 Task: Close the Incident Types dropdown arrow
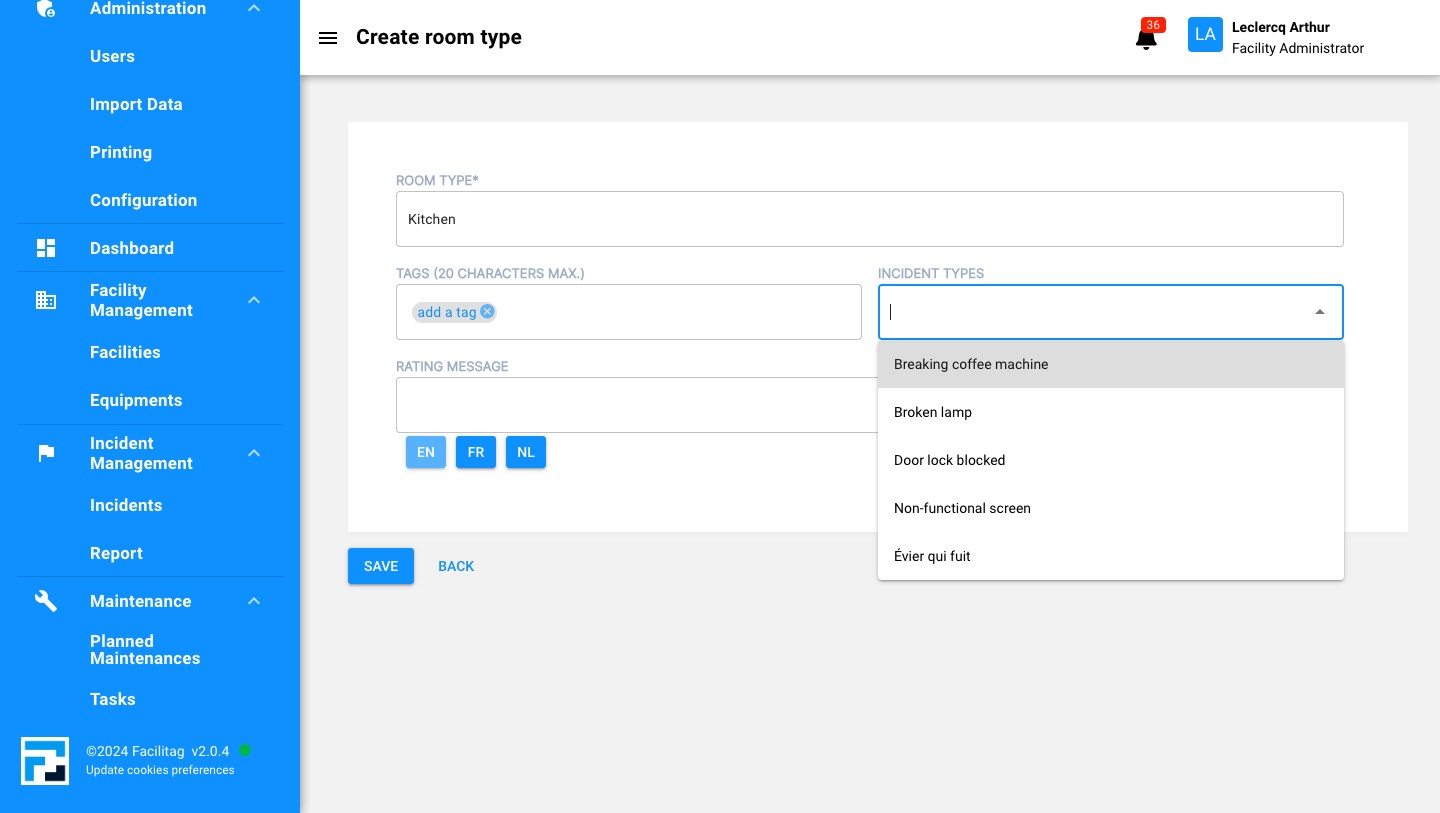[1319, 311]
